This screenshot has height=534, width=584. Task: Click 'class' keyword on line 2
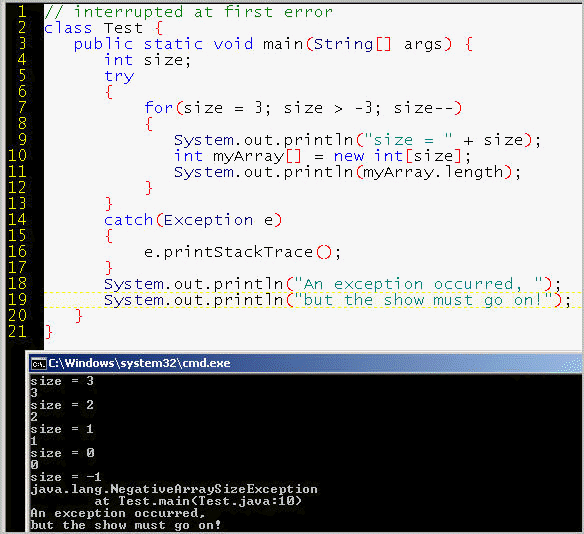tap(68, 28)
